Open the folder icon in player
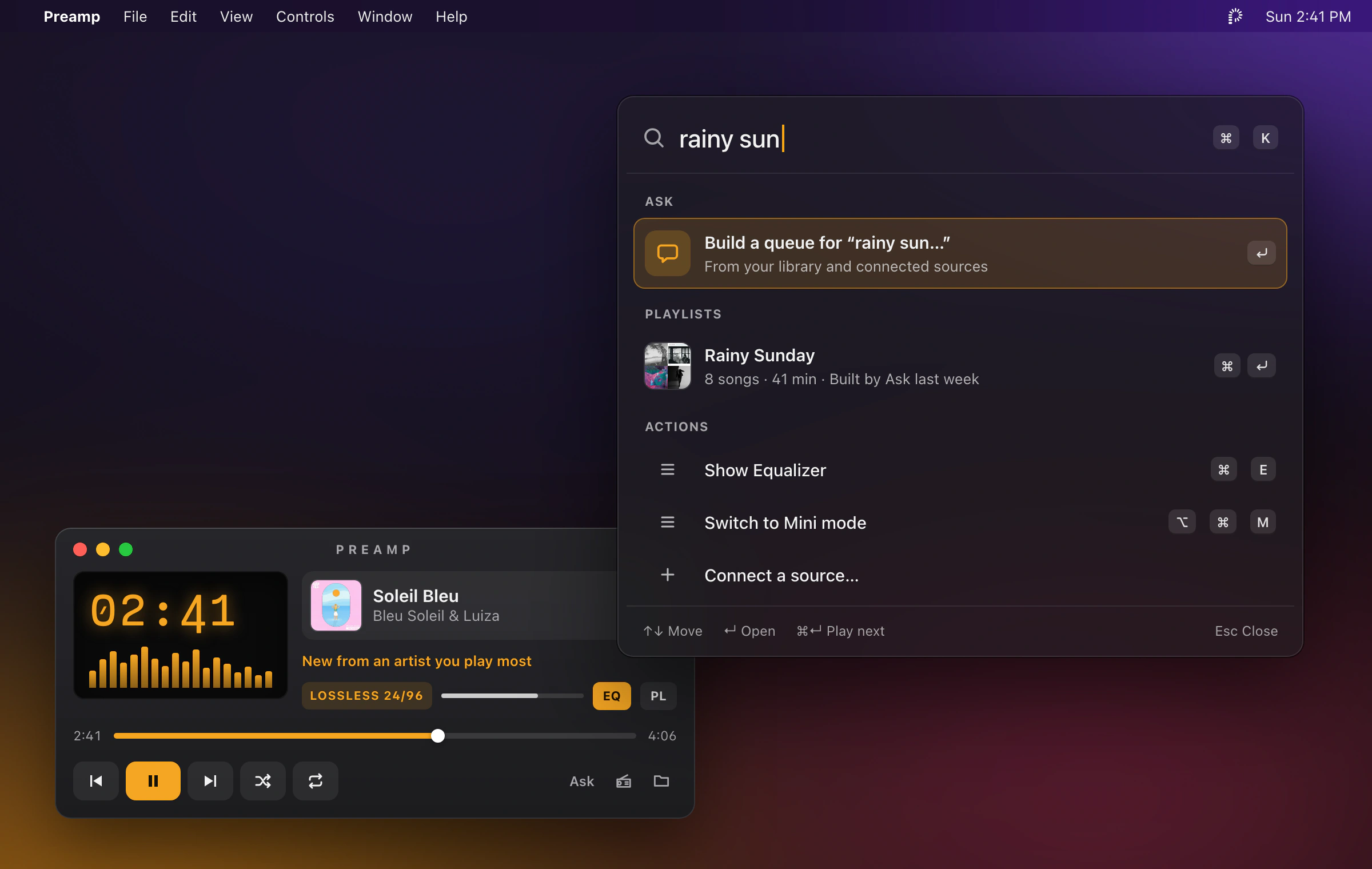 point(661,781)
